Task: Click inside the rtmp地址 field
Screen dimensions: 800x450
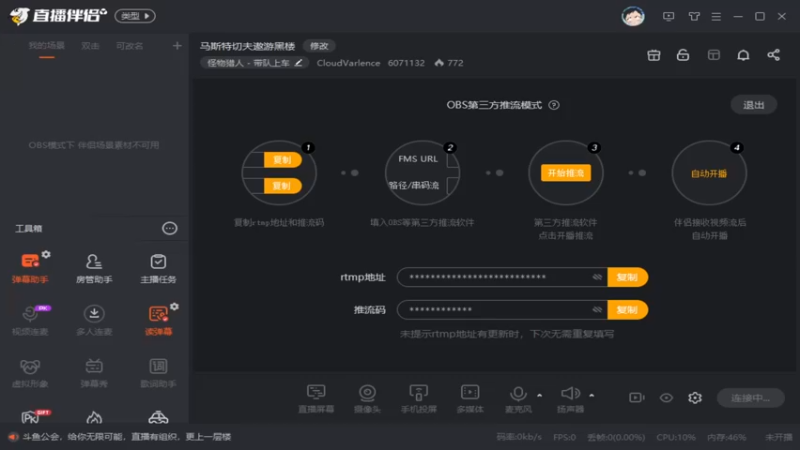Action: pos(502,277)
